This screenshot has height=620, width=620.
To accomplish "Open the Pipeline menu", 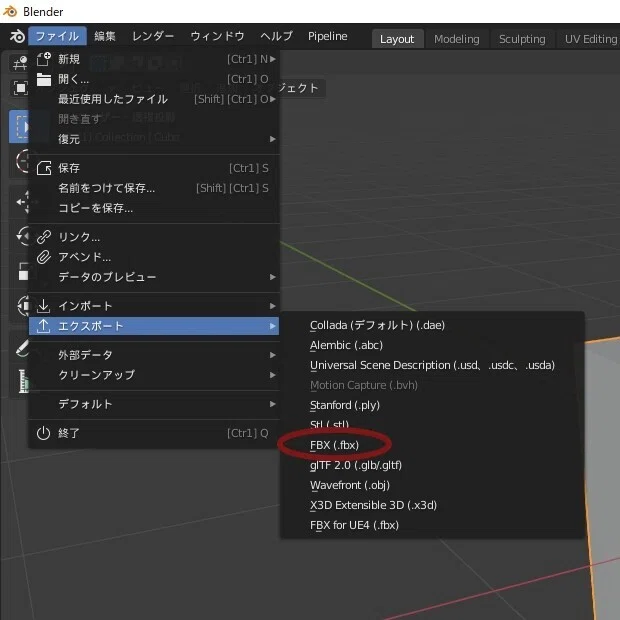I will point(327,36).
